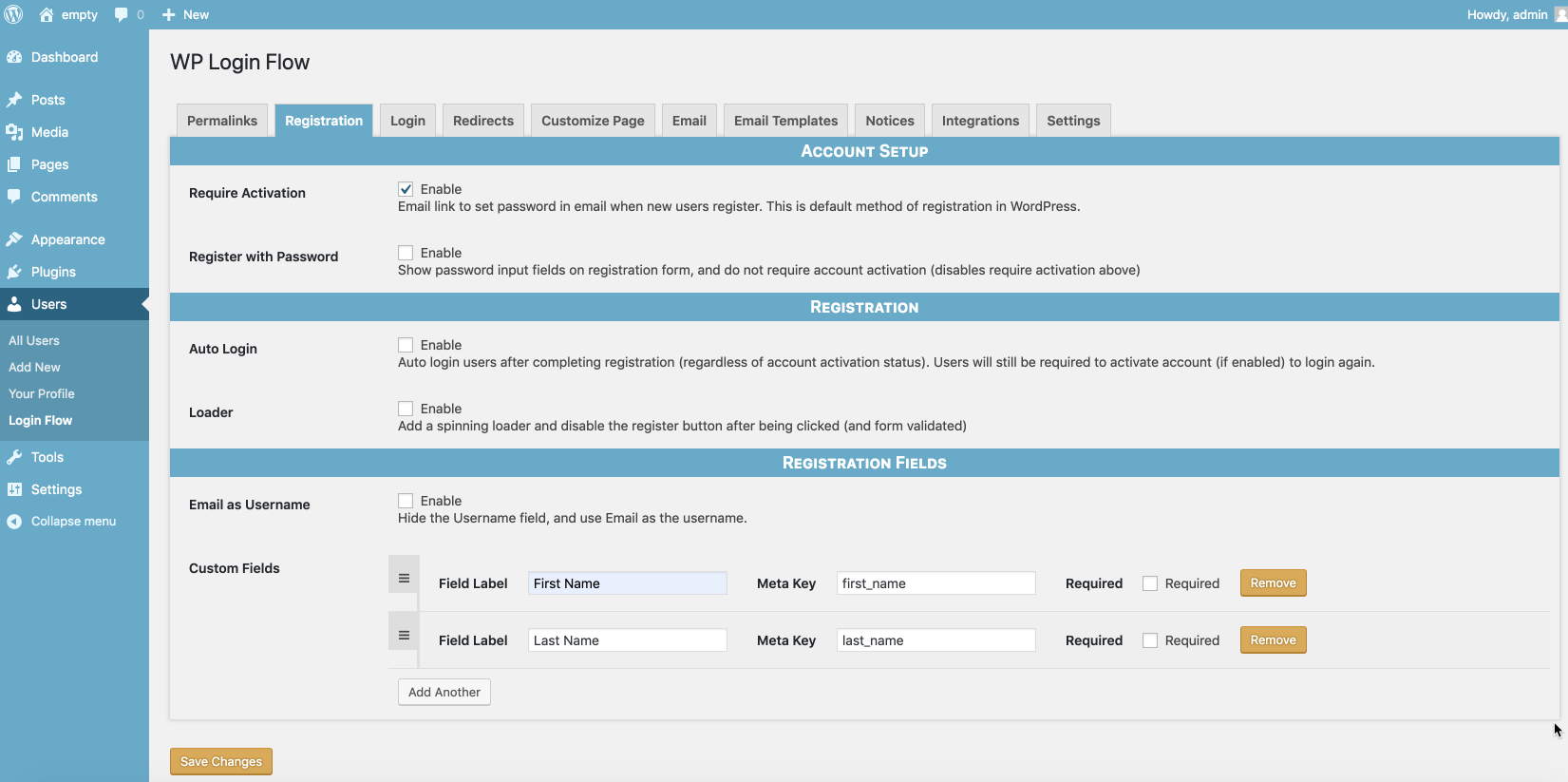Click Howdy, admin account link

(x=1507, y=14)
